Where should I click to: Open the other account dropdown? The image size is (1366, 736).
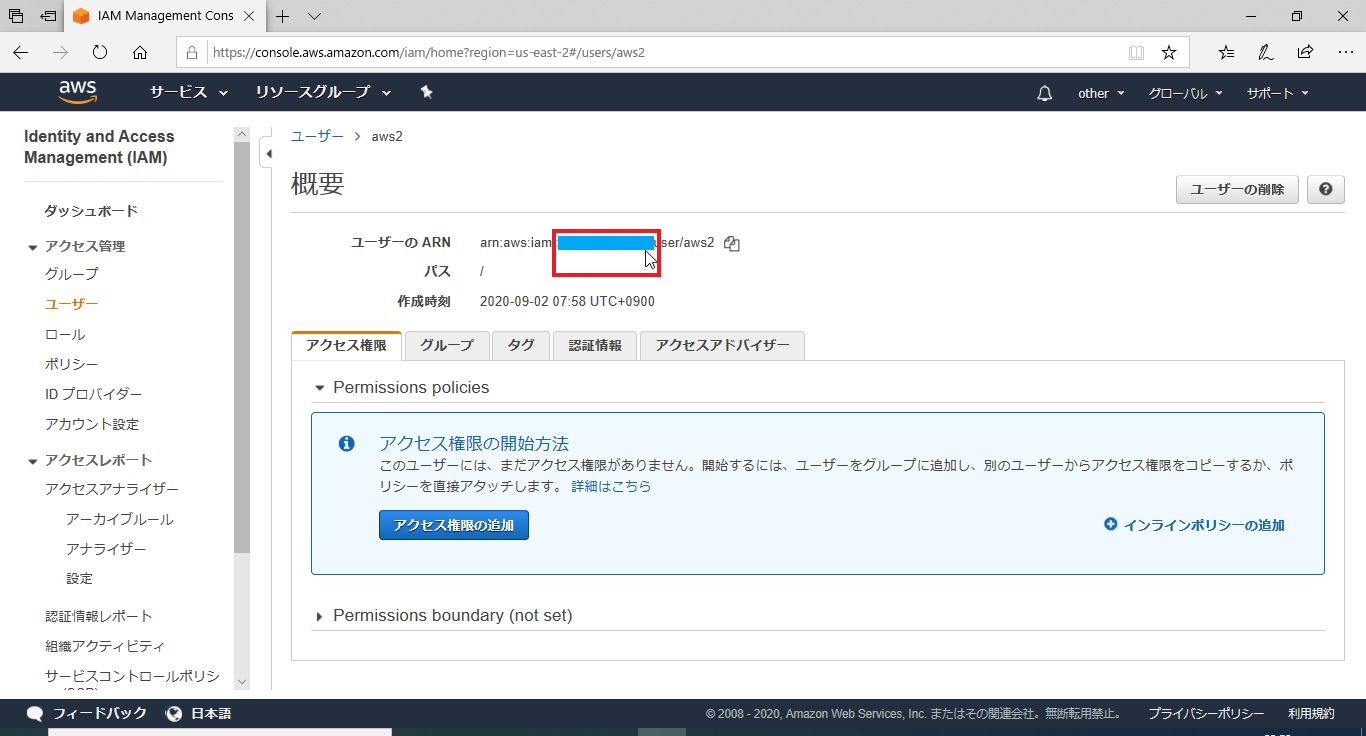(x=1101, y=93)
